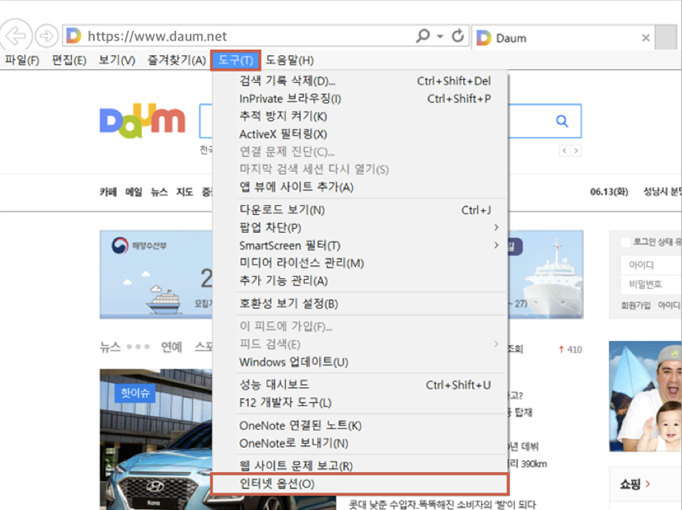Click the 410 rising rank indicator
The width and height of the screenshot is (682, 510).
click(x=570, y=350)
